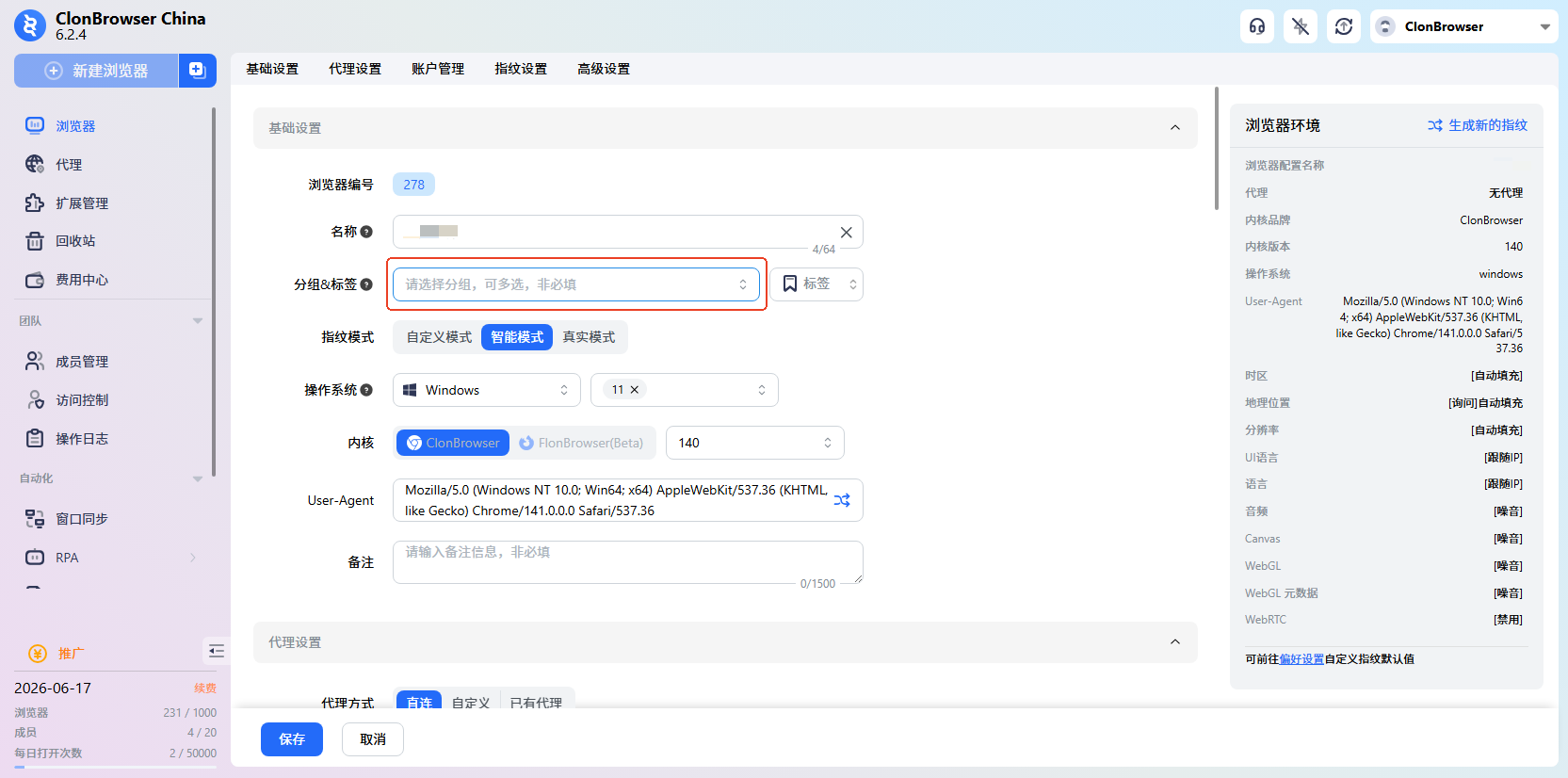Click the 新建浏览器 button
Screen dimensions: 1568x778
click(x=96, y=71)
